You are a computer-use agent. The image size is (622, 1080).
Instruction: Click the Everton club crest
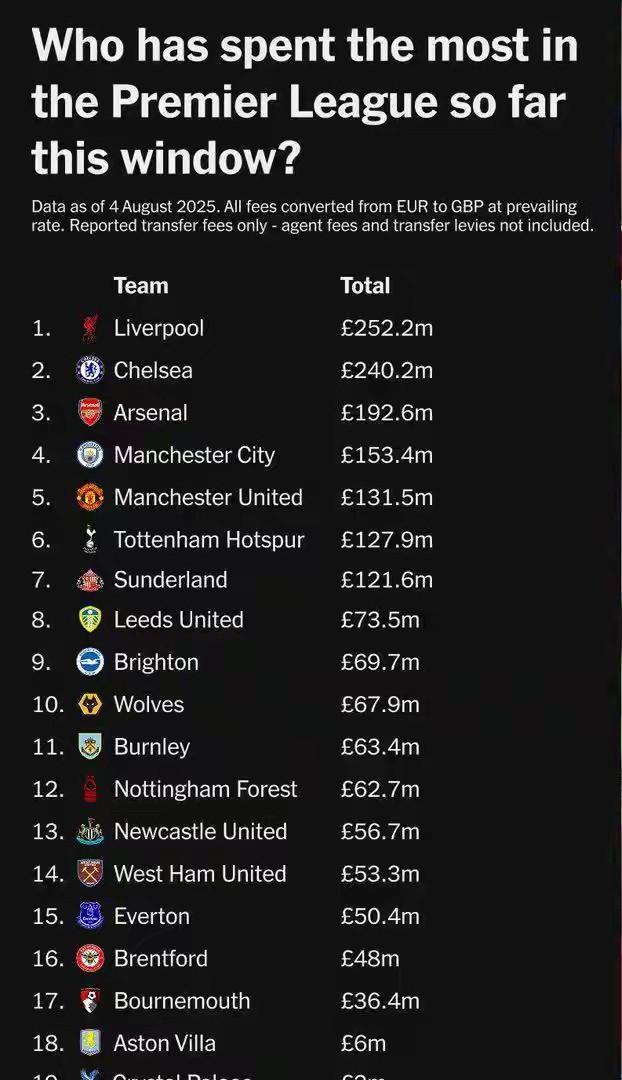pyautogui.click(x=90, y=916)
